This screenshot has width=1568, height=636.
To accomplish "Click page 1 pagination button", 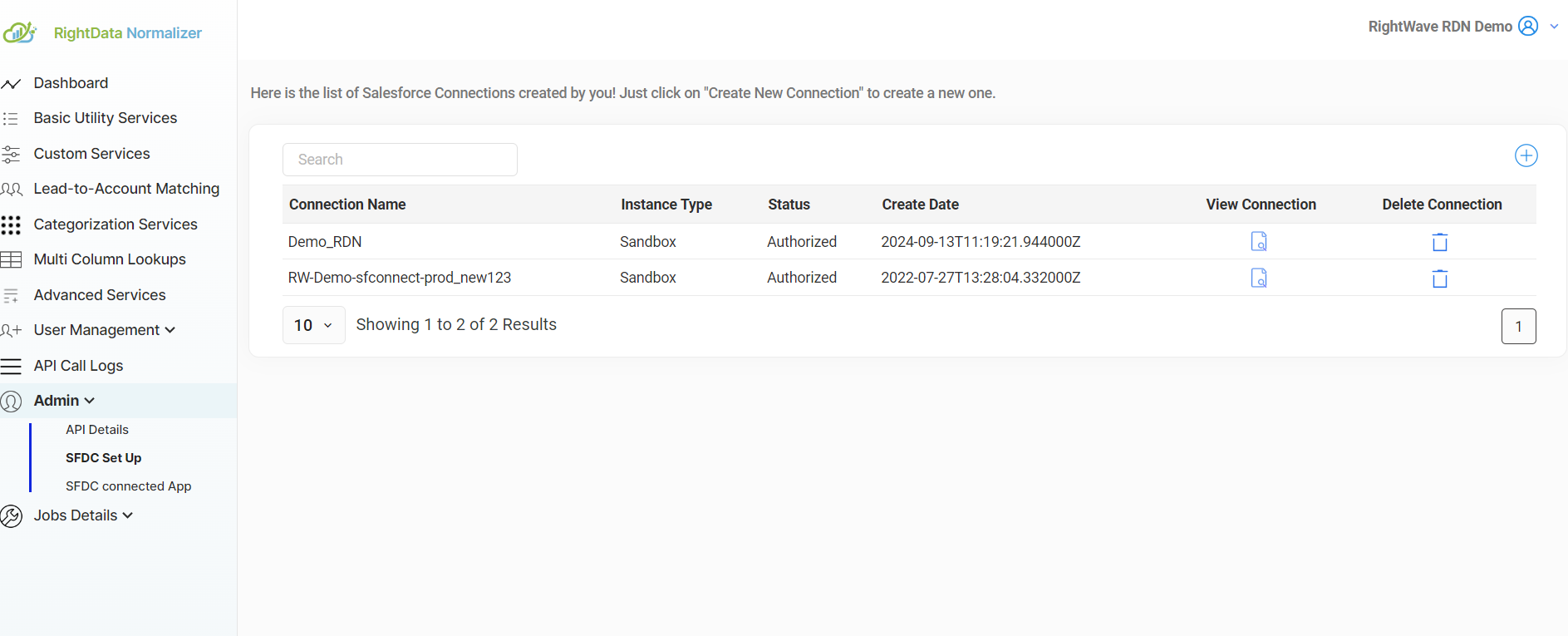I will [x=1518, y=326].
